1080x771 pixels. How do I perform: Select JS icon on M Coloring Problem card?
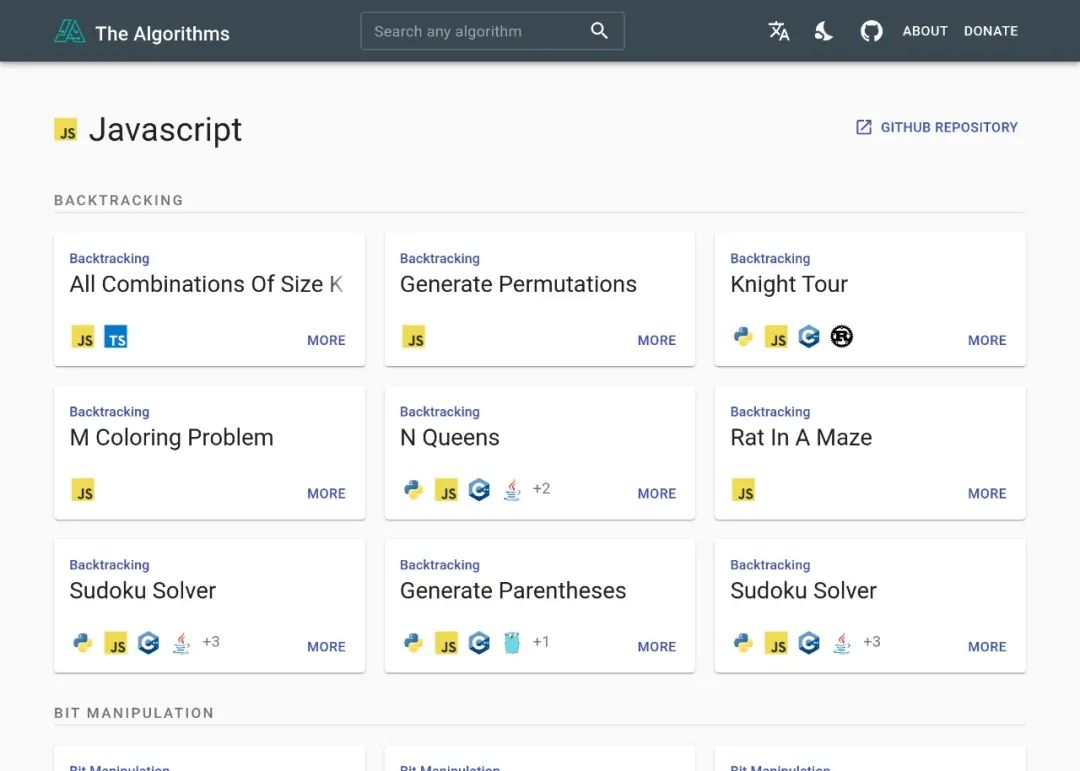point(83,490)
